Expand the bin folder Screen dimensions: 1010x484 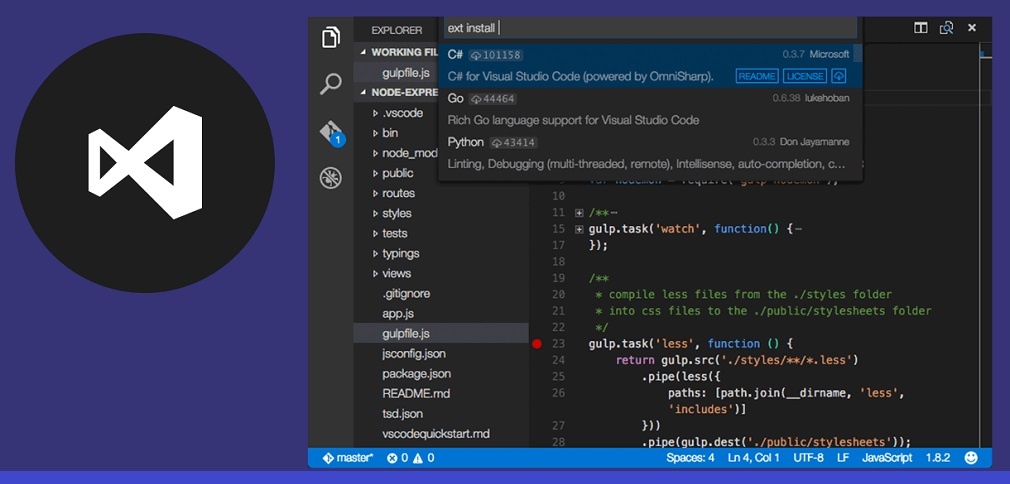[376, 133]
